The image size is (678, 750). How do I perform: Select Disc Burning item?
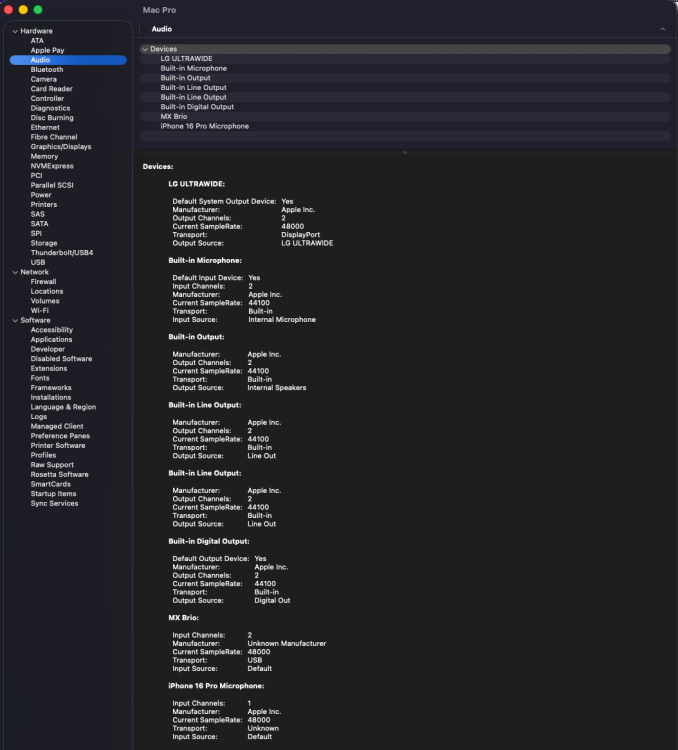pos(52,118)
